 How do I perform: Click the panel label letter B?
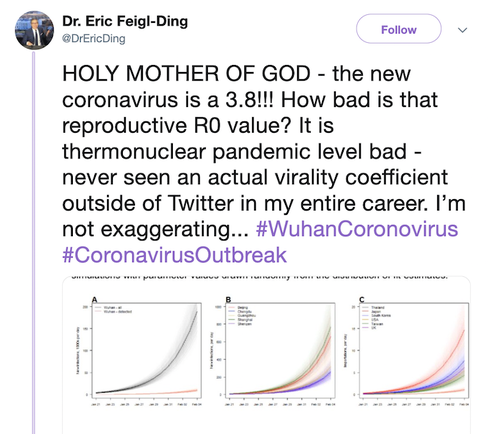click(x=228, y=299)
